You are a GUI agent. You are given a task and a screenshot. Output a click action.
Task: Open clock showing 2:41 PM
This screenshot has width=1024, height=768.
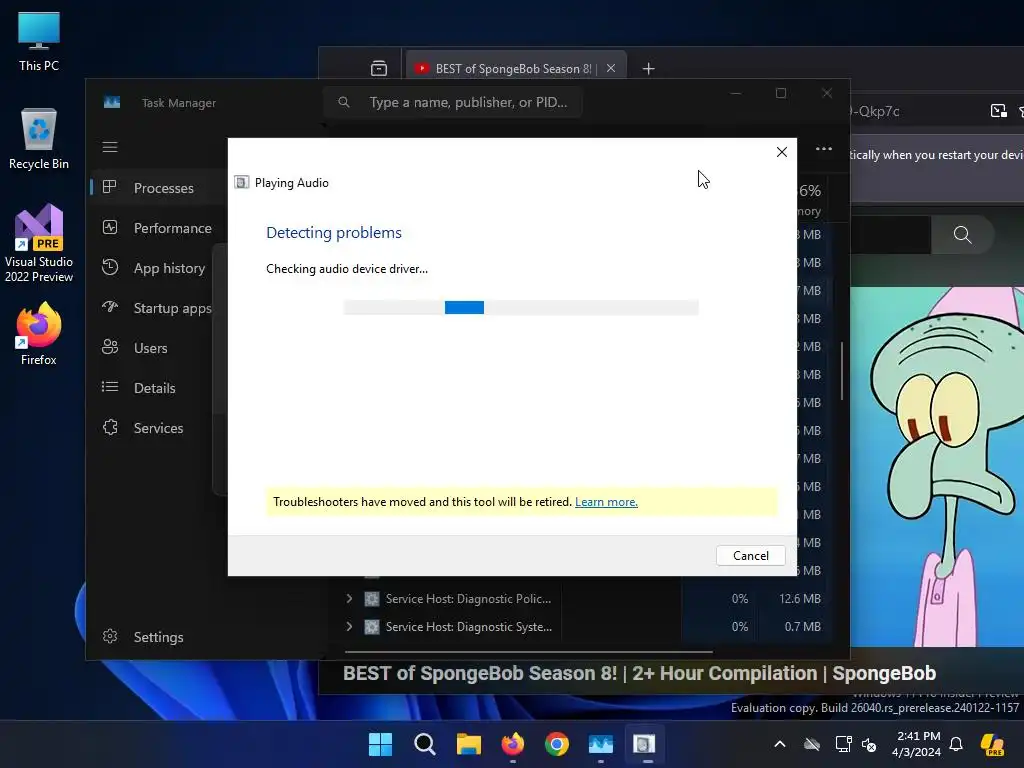917,744
